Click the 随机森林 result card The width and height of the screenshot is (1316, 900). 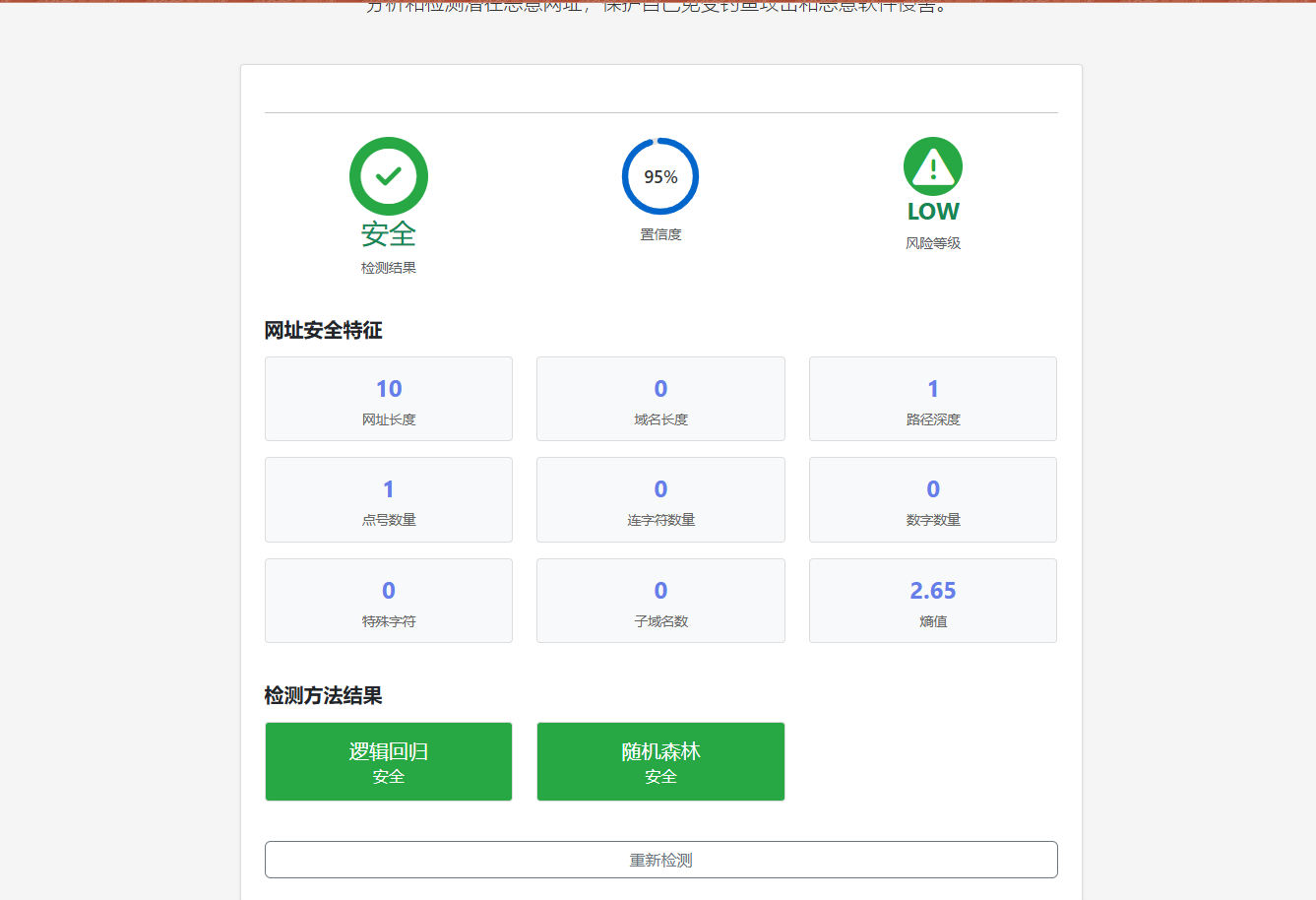coord(660,762)
